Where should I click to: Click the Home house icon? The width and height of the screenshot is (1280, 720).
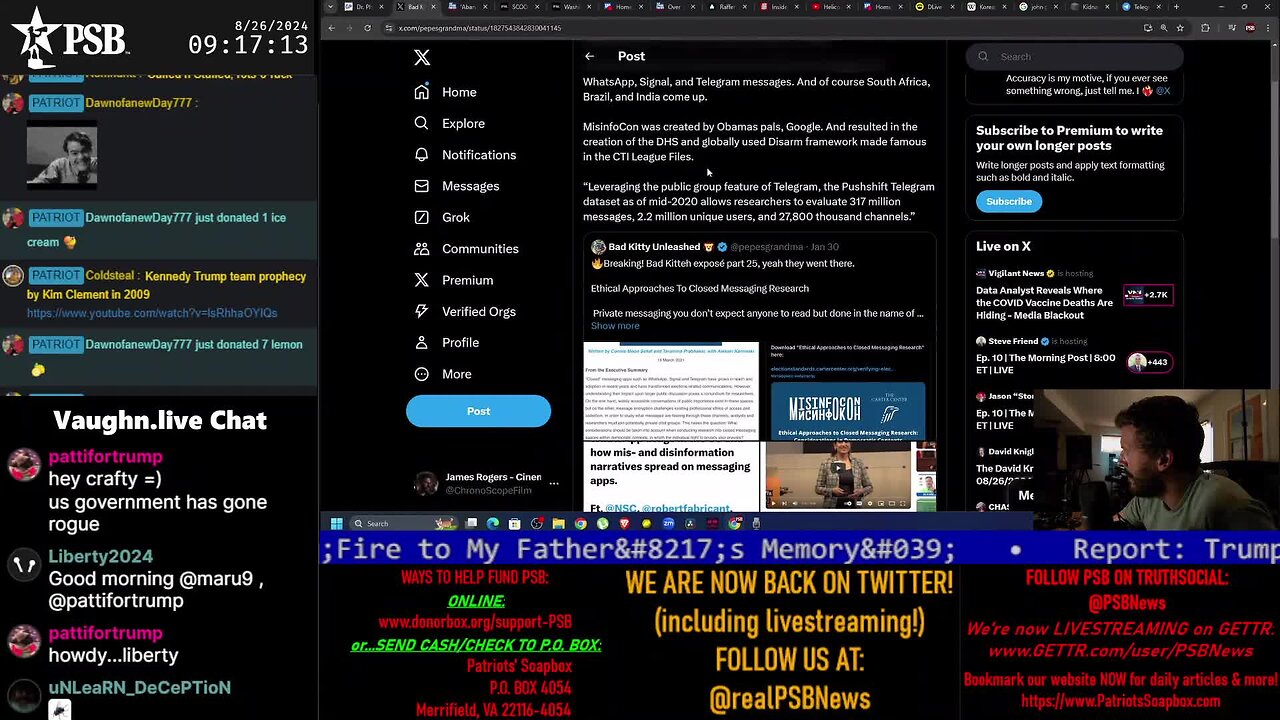pyautogui.click(x=422, y=92)
